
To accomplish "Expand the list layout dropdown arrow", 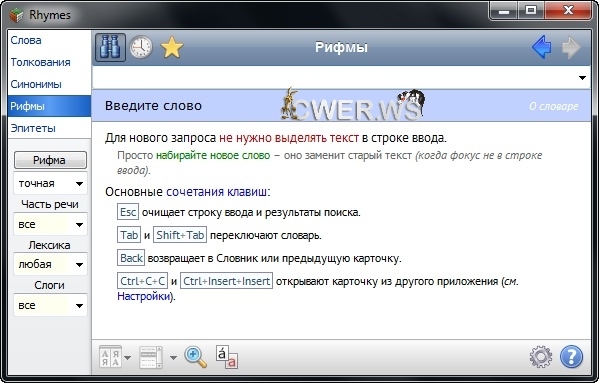I will click(x=173, y=358).
